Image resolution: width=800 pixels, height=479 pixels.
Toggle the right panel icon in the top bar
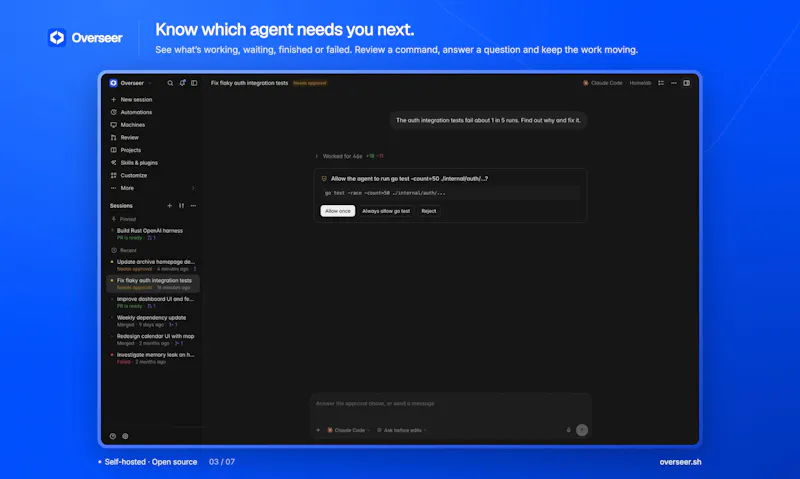click(687, 83)
